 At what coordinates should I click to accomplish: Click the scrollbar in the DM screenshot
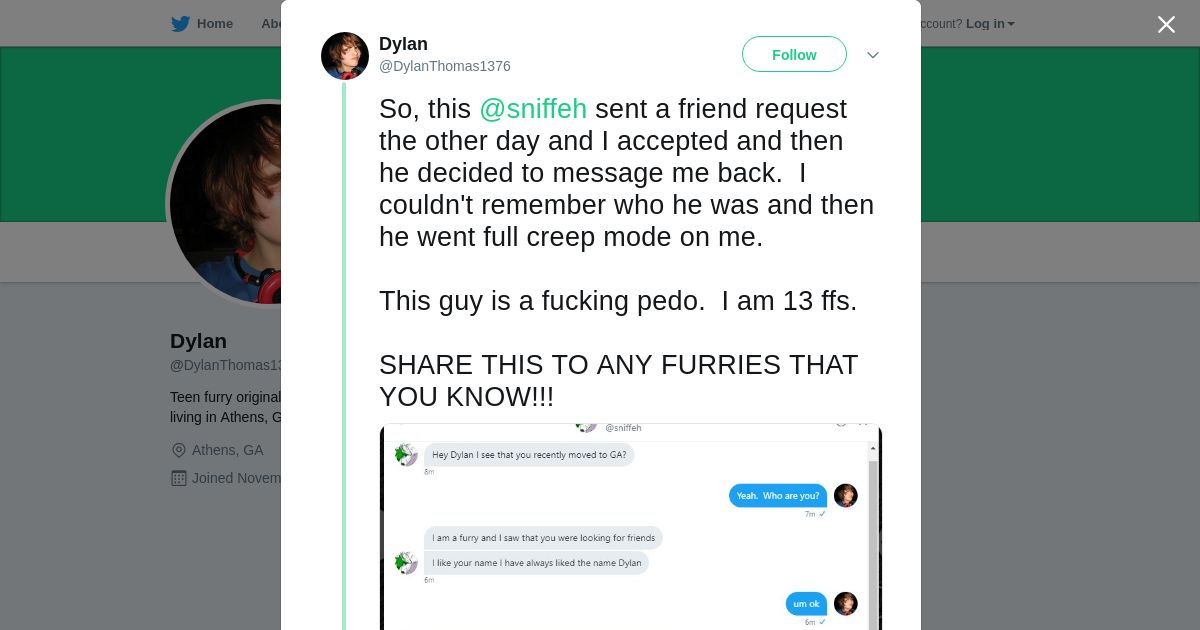click(874, 520)
